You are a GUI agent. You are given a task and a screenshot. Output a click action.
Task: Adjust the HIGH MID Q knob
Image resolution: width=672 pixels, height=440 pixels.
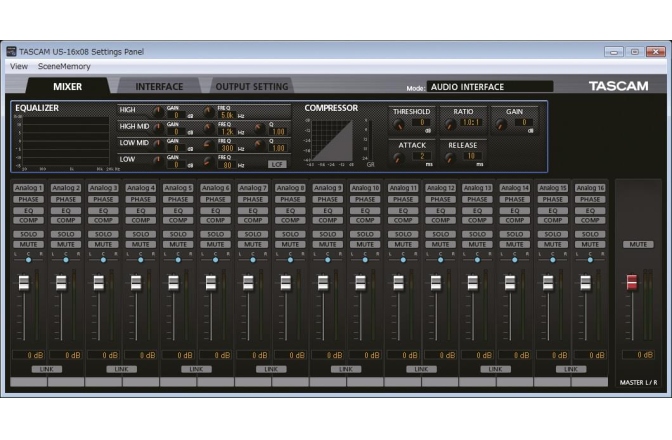click(259, 128)
